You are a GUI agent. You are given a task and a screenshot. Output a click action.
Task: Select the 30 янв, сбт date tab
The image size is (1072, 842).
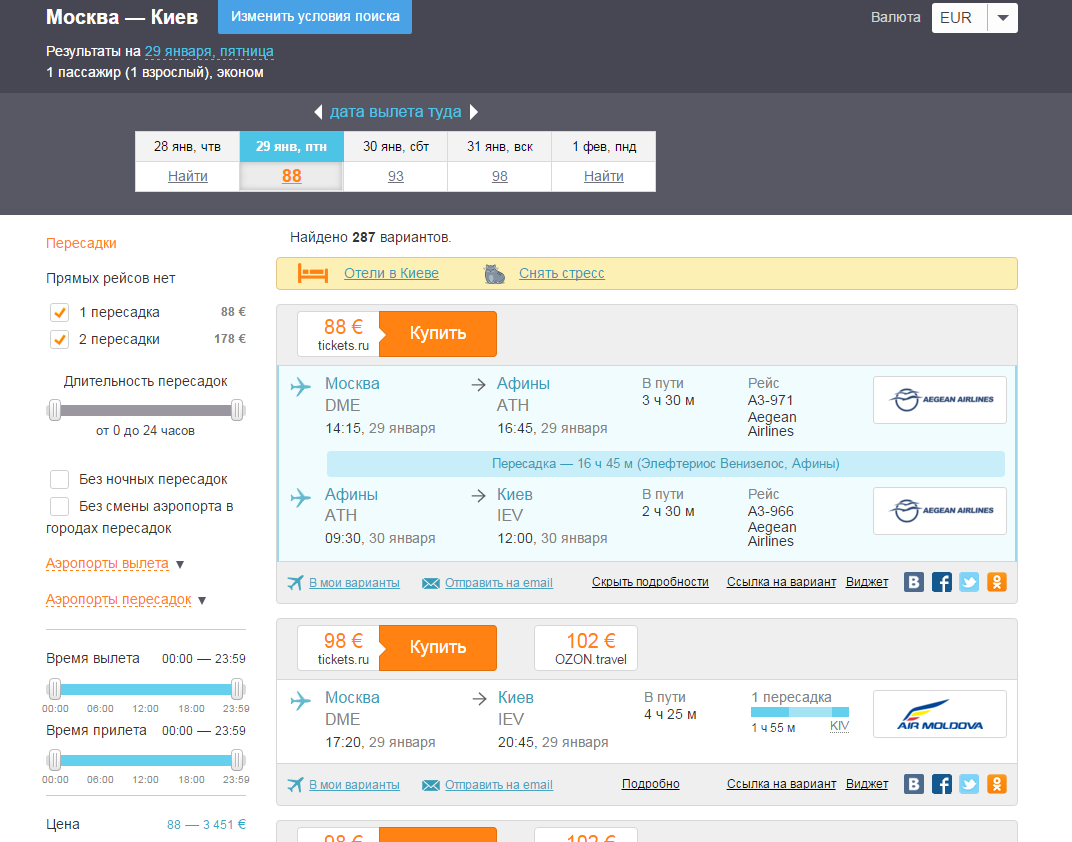tap(396, 147)
